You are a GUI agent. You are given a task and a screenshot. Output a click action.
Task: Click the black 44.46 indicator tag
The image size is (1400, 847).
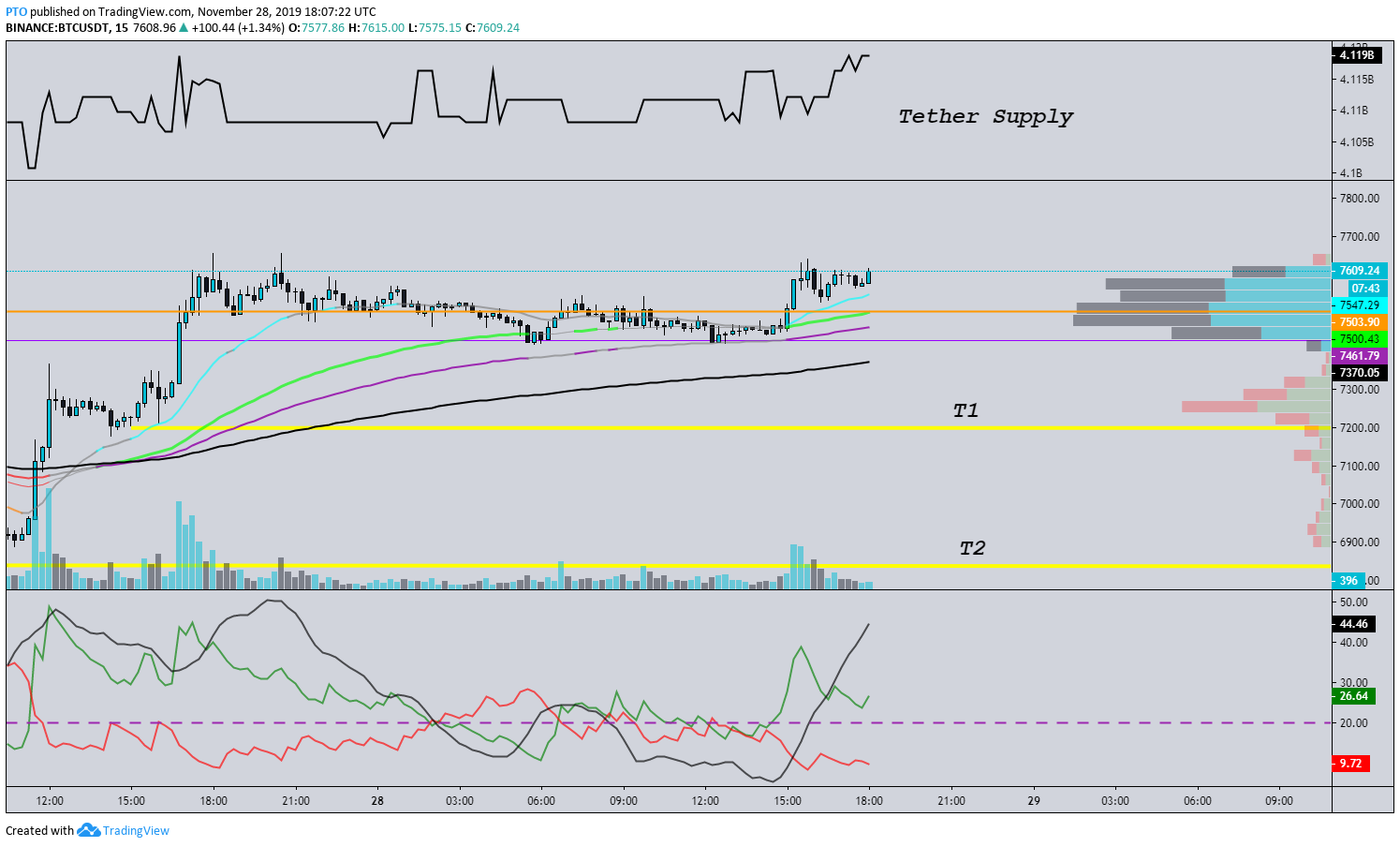(1354, 624)
